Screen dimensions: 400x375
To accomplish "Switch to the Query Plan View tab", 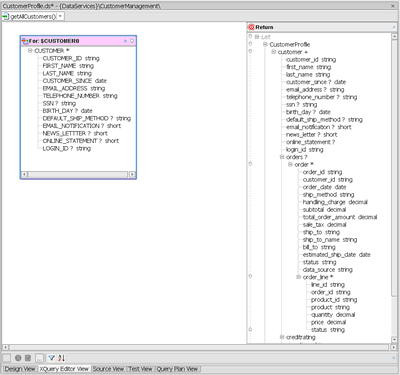I will click(178, 369).
